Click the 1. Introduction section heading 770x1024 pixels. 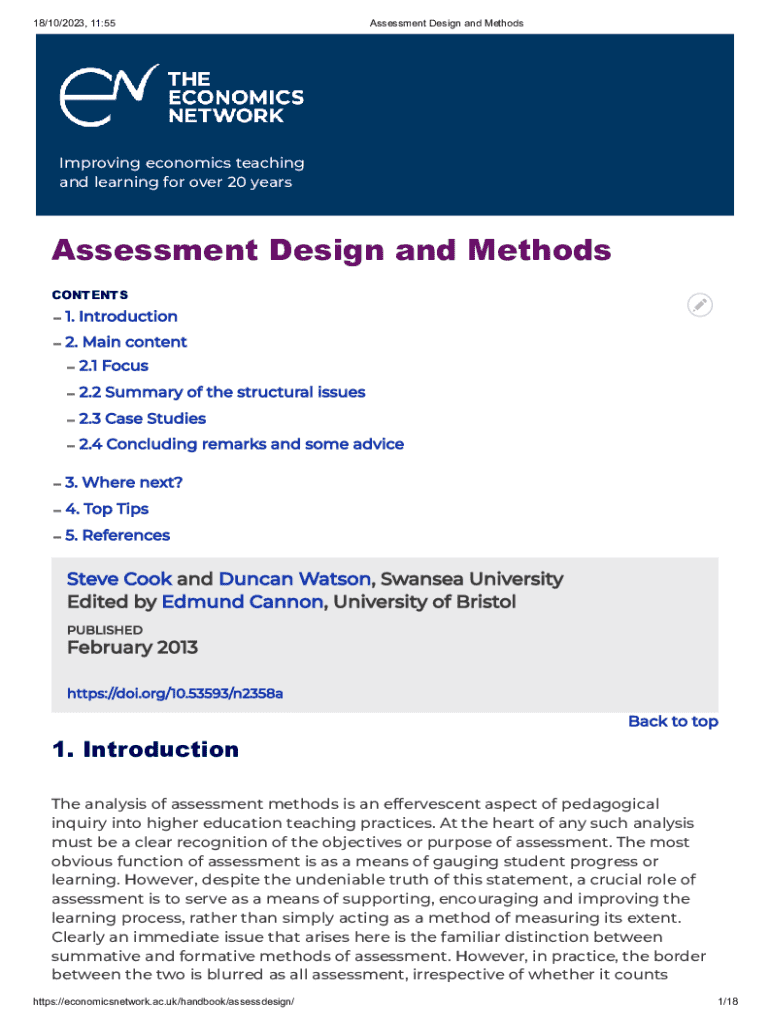tap(145, 750)
